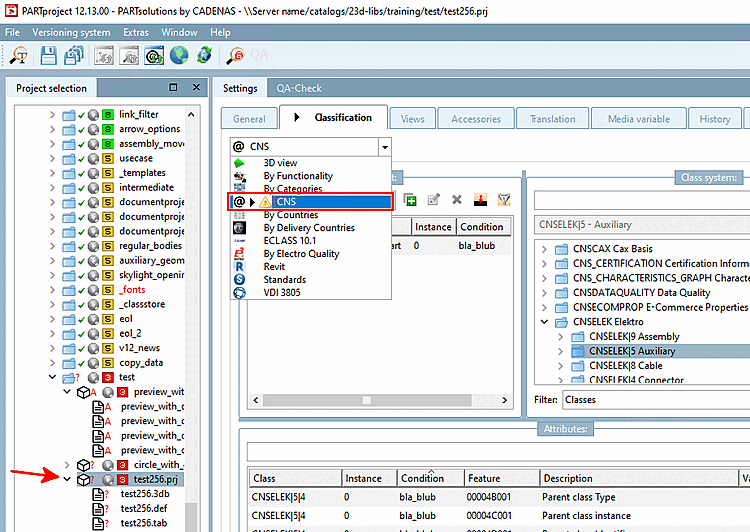
Task: Switch to the Translation tab
Action: (x=552, y=119)
